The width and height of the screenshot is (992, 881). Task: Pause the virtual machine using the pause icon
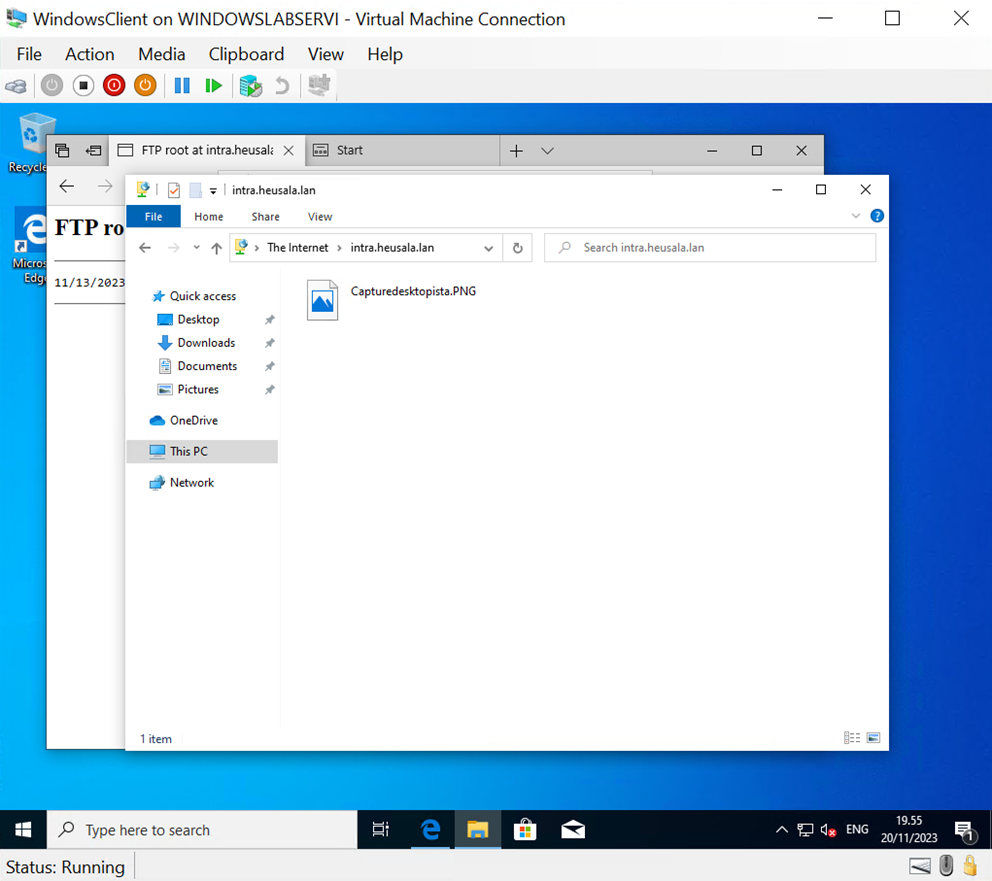point(183,85)
